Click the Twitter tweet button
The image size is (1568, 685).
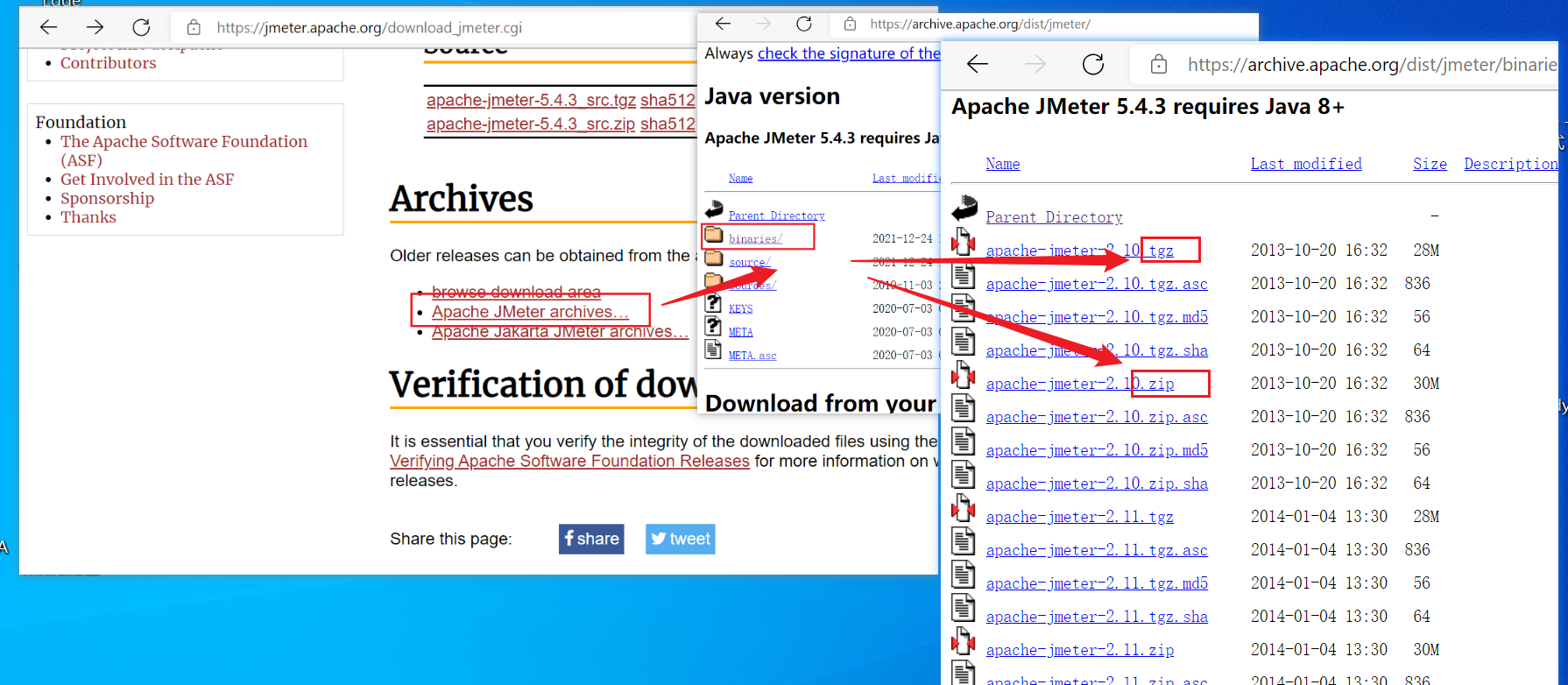click(681, 539)
